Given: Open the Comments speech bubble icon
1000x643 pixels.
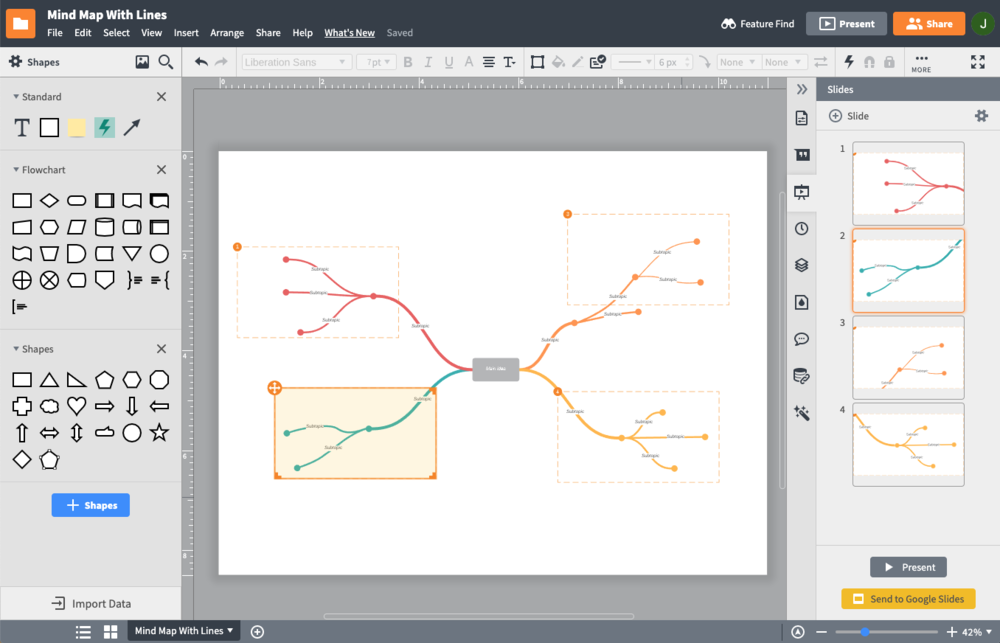Looking at the screenshot, I should [x=801, y=339].
